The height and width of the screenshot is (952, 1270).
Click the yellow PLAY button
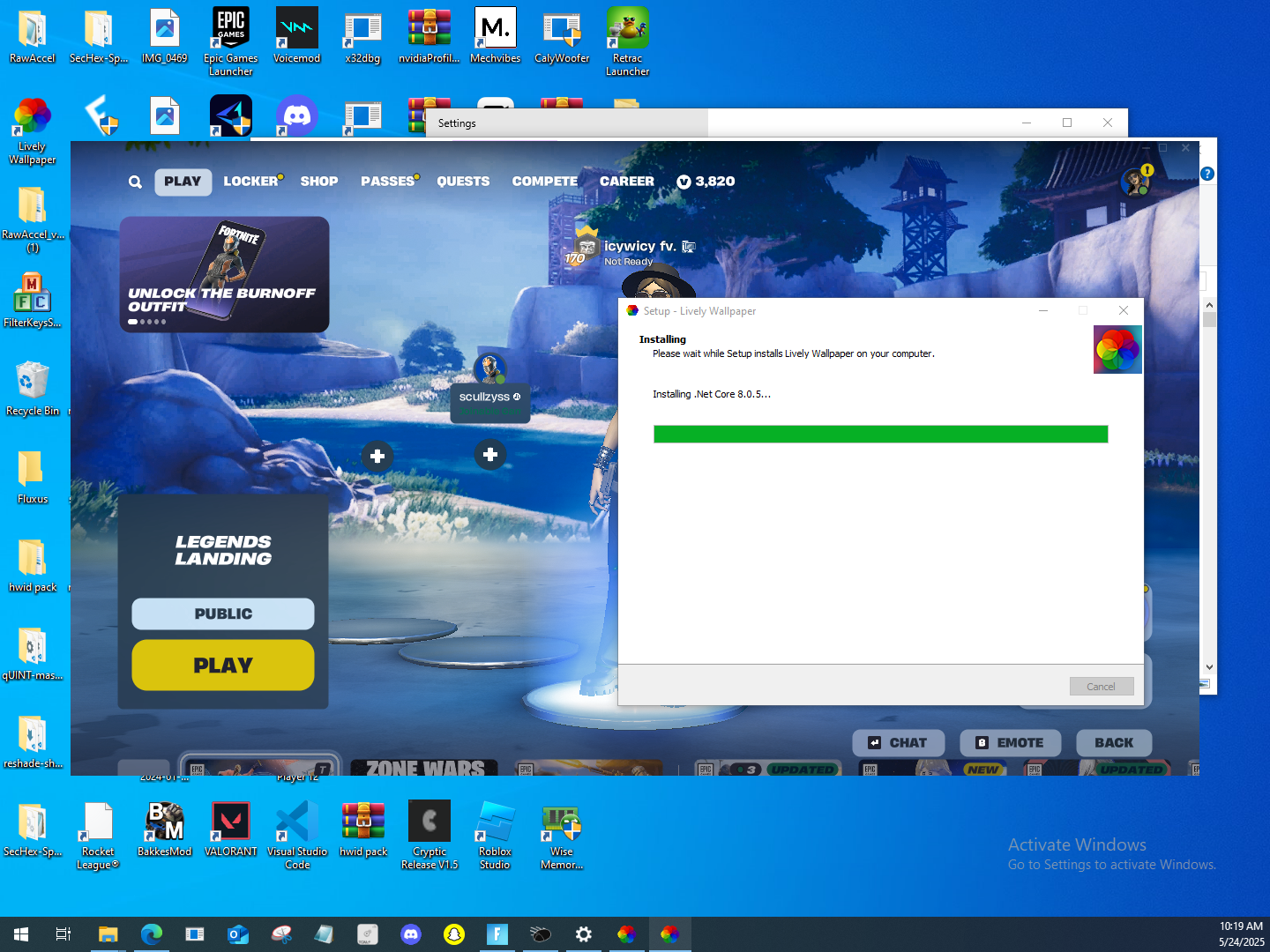223,666
